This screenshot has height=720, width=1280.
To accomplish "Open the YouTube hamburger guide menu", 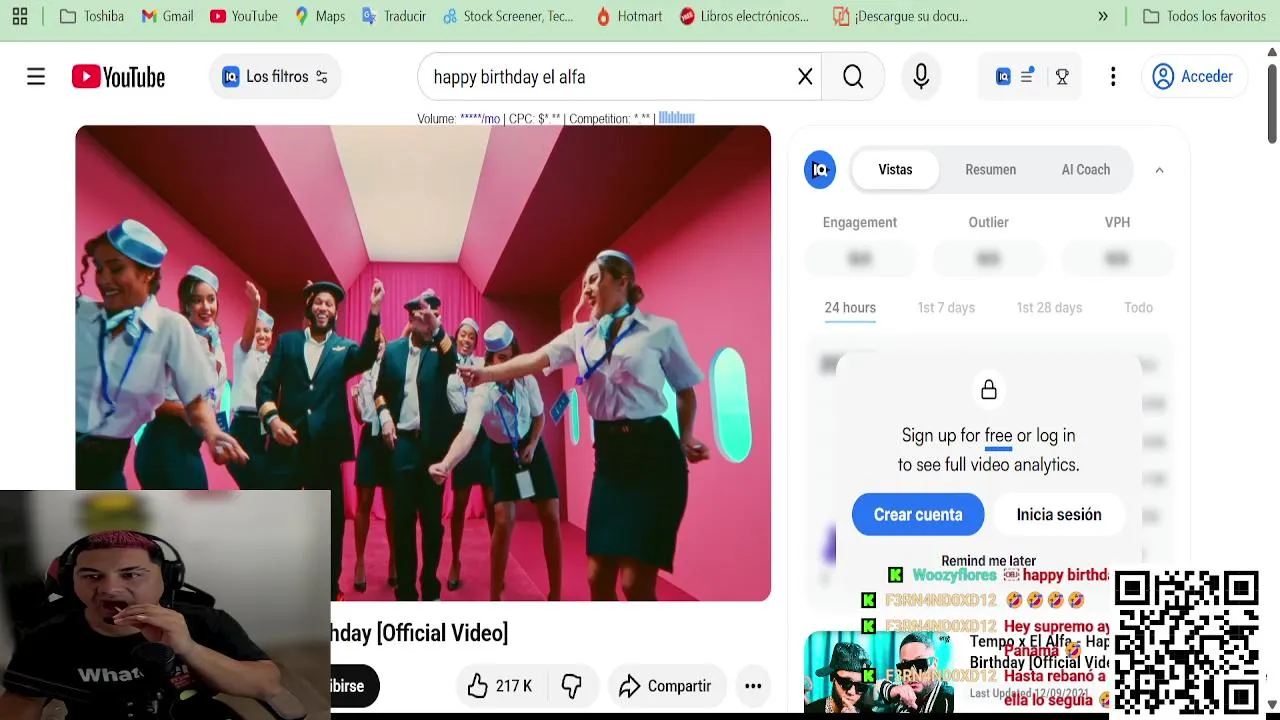I will 36,77.
